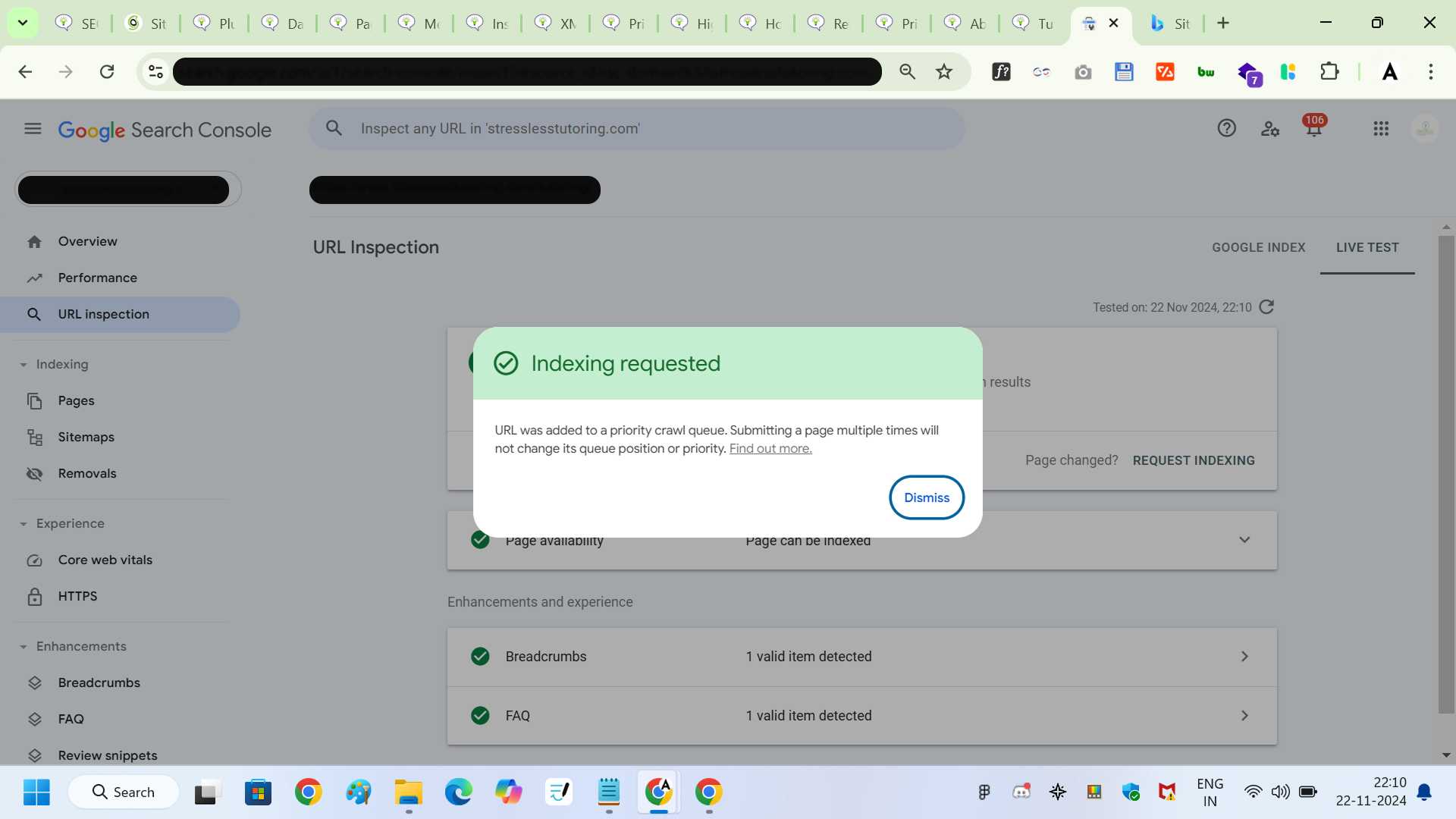1456x819 pixels.
Task: Bookmark this page with the star icon
Action: pyautogui.click(x=943, y=72)
